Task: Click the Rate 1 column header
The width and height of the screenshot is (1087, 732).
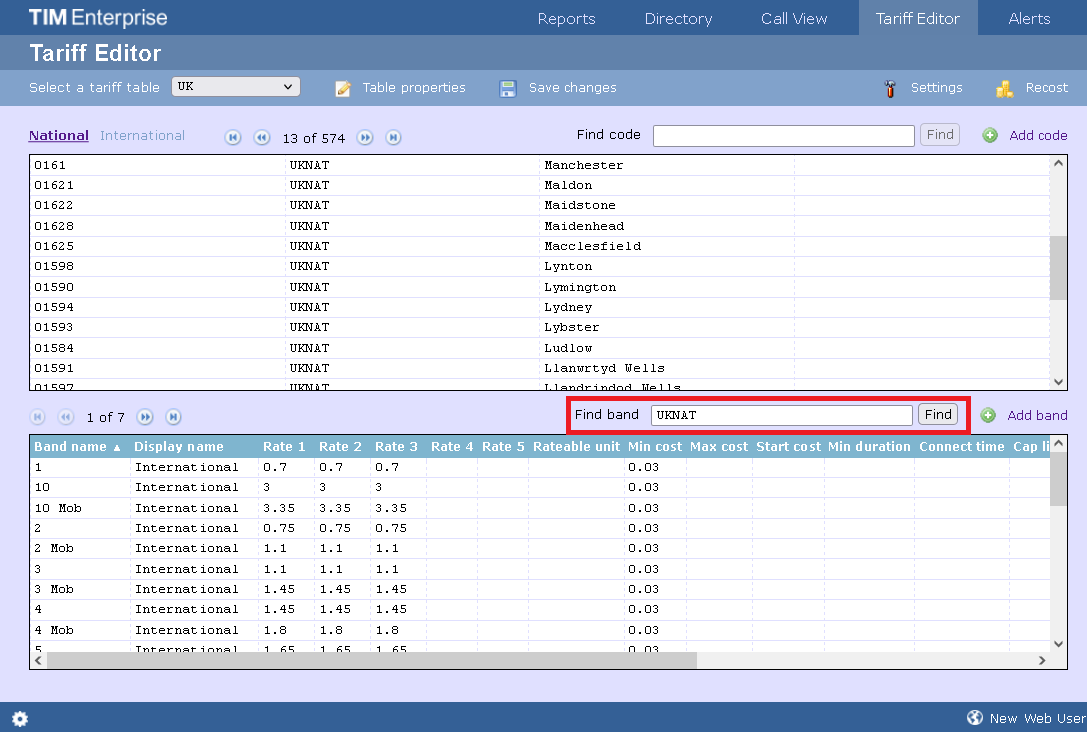Action: pos(284,447)
